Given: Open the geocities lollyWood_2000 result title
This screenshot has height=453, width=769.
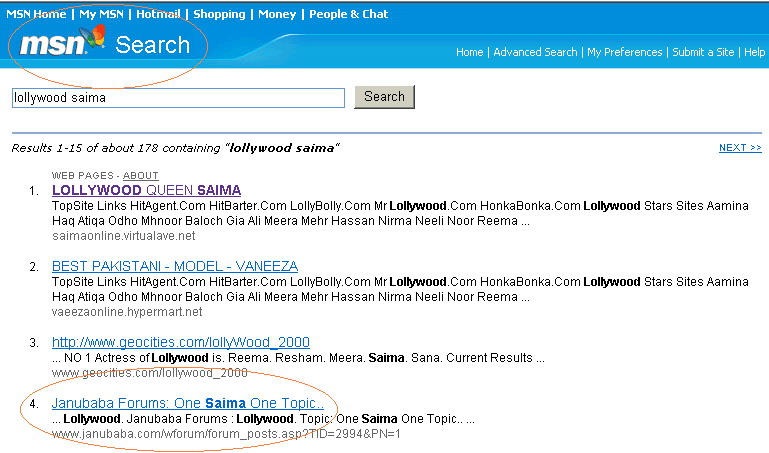Looking at the screenshot, I should point(180,342).
